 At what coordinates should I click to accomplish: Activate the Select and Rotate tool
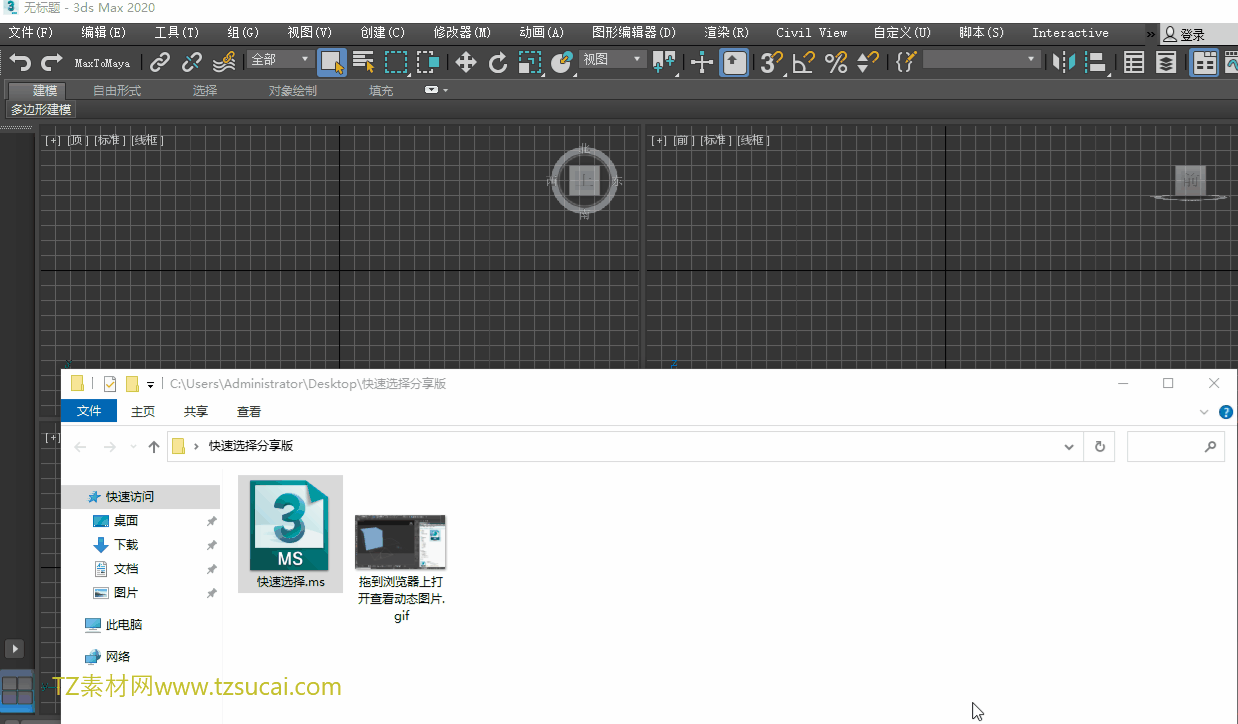[498, 62]
